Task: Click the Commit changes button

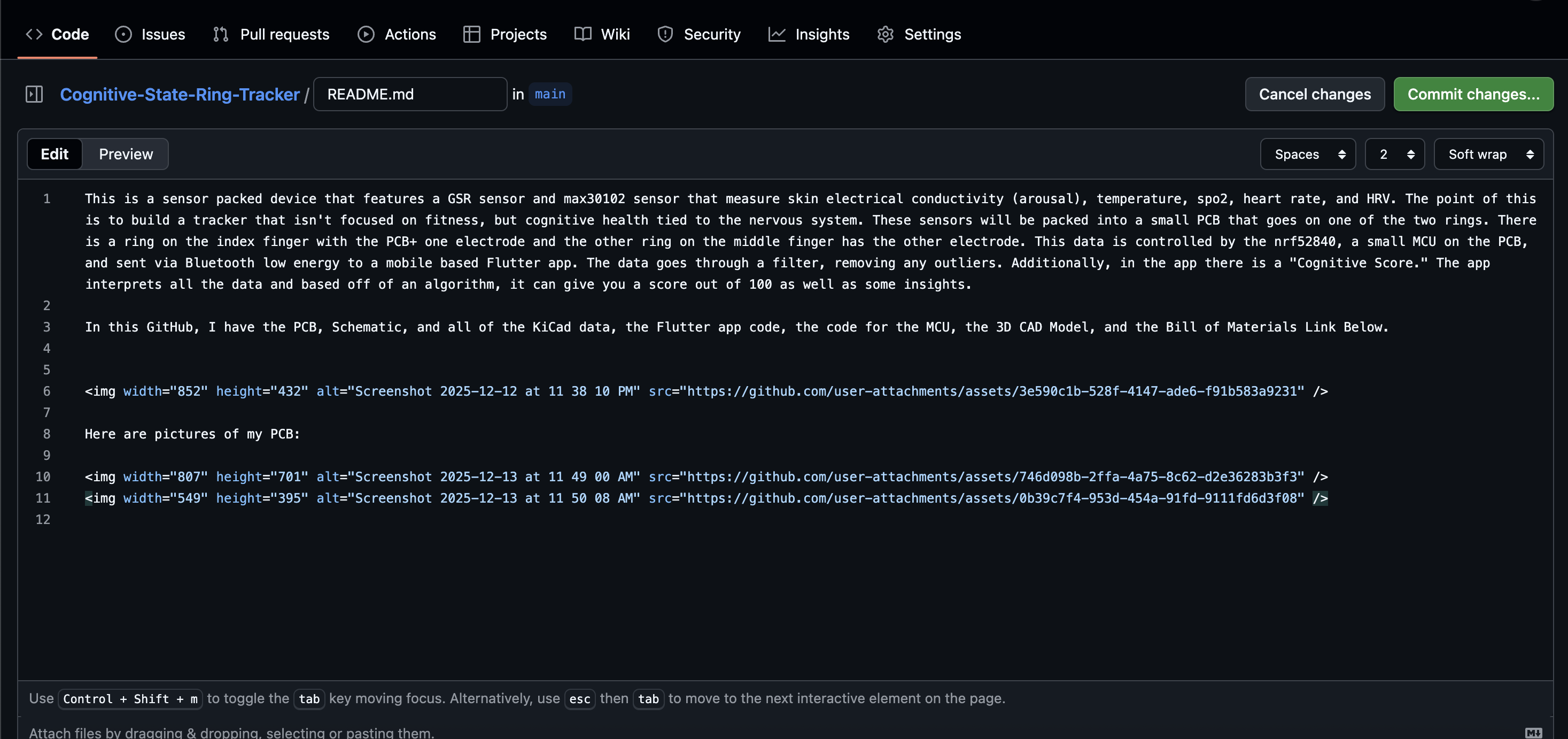Action: pos(1473,94)
